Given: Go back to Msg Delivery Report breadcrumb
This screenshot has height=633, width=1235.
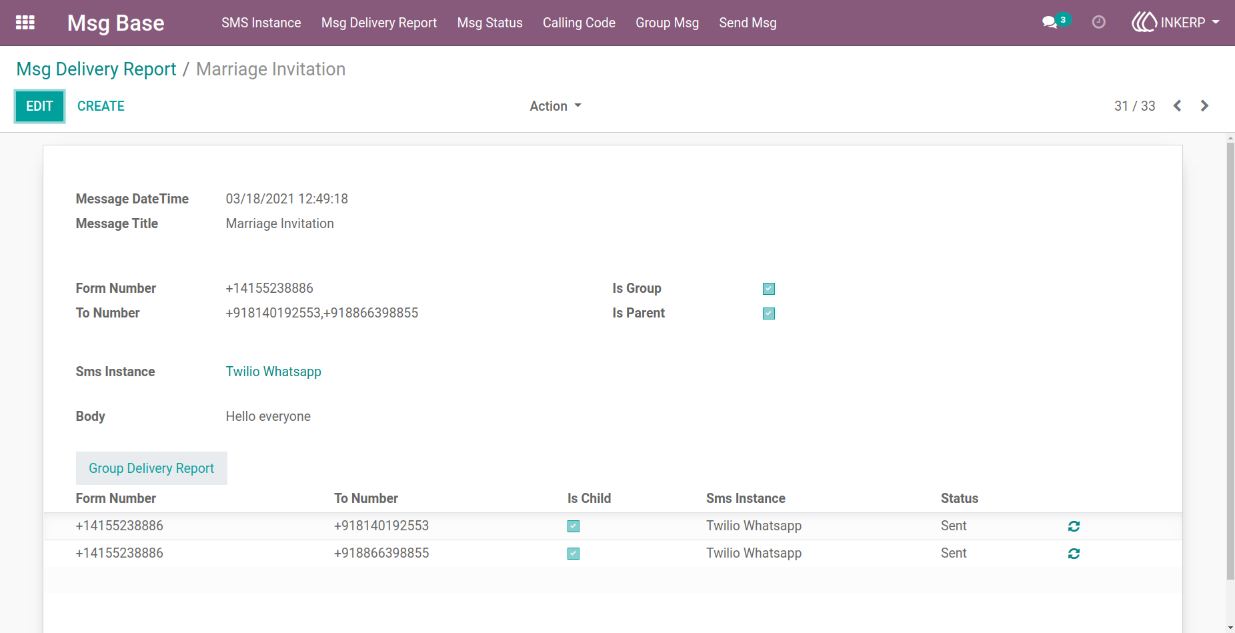Looking at the screenshot, I should tap(96, 69).
